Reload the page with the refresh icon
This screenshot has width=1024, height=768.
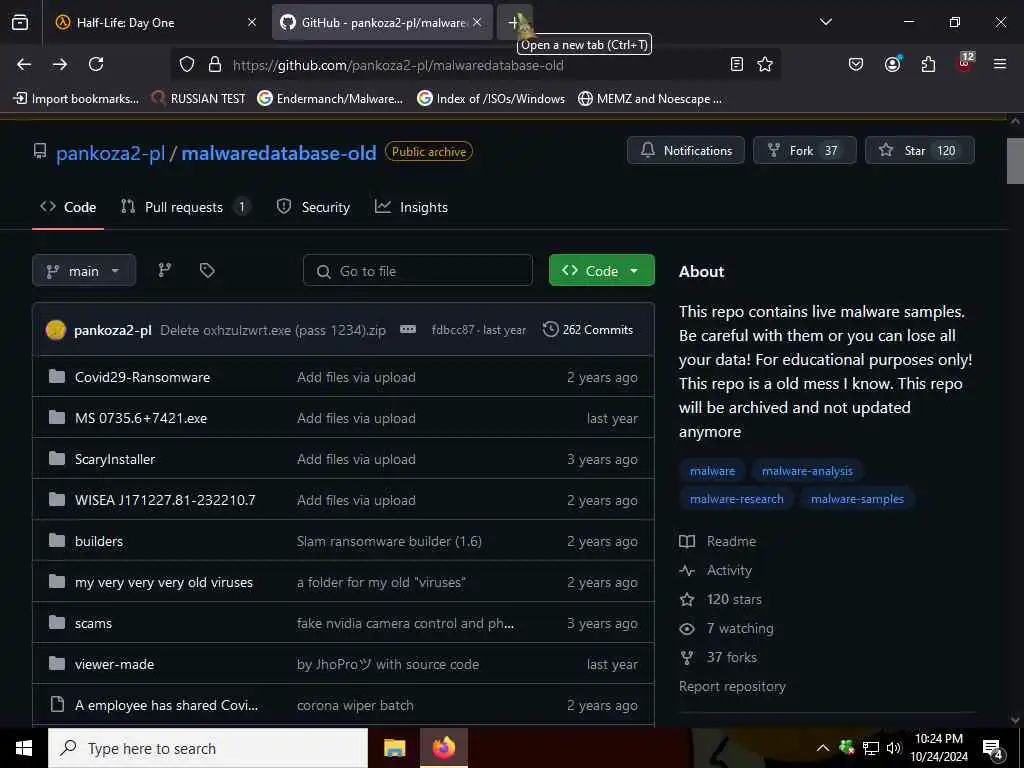point(96,64)
